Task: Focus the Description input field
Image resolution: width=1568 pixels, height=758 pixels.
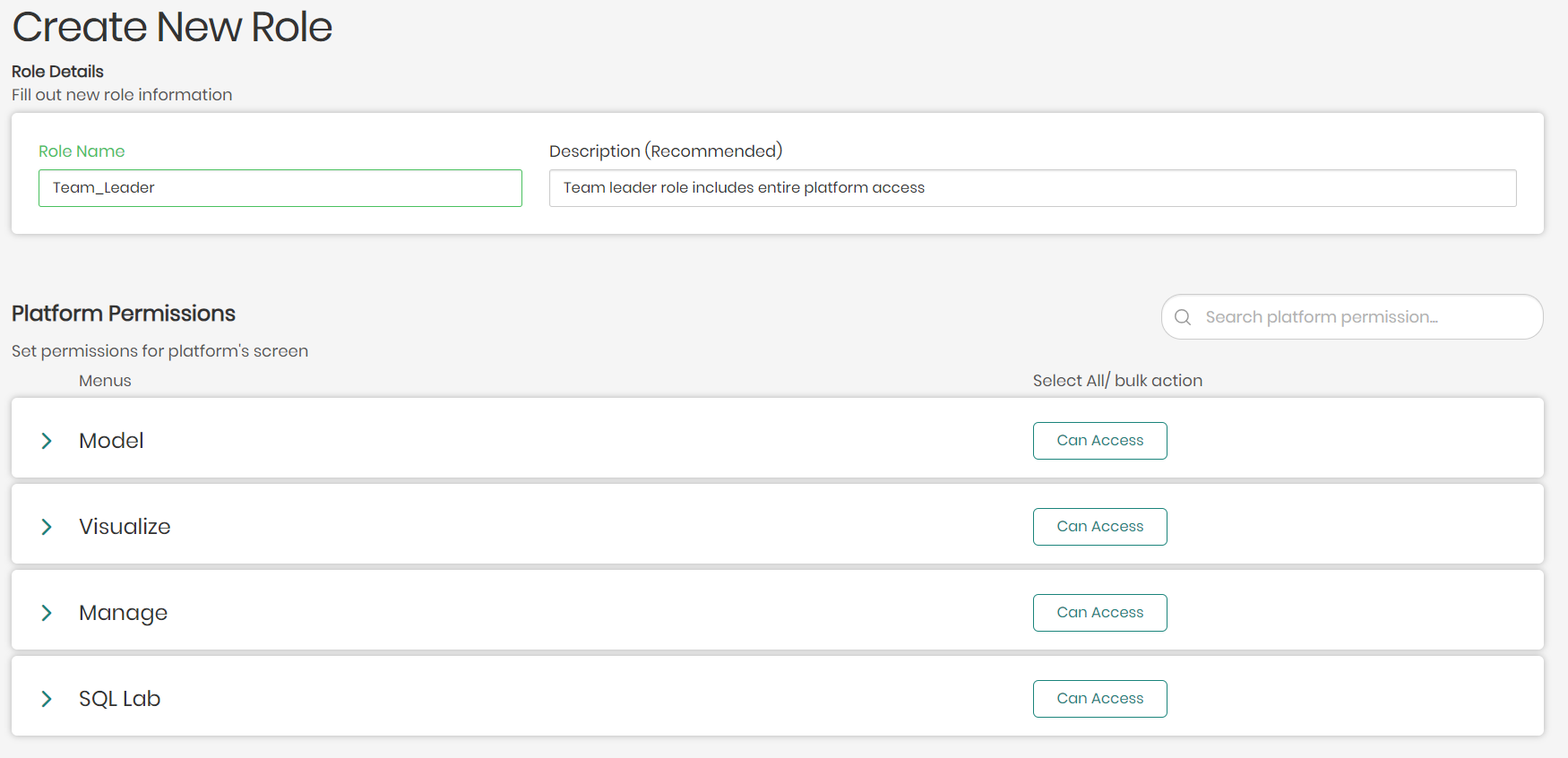Action: [1032, 188]
